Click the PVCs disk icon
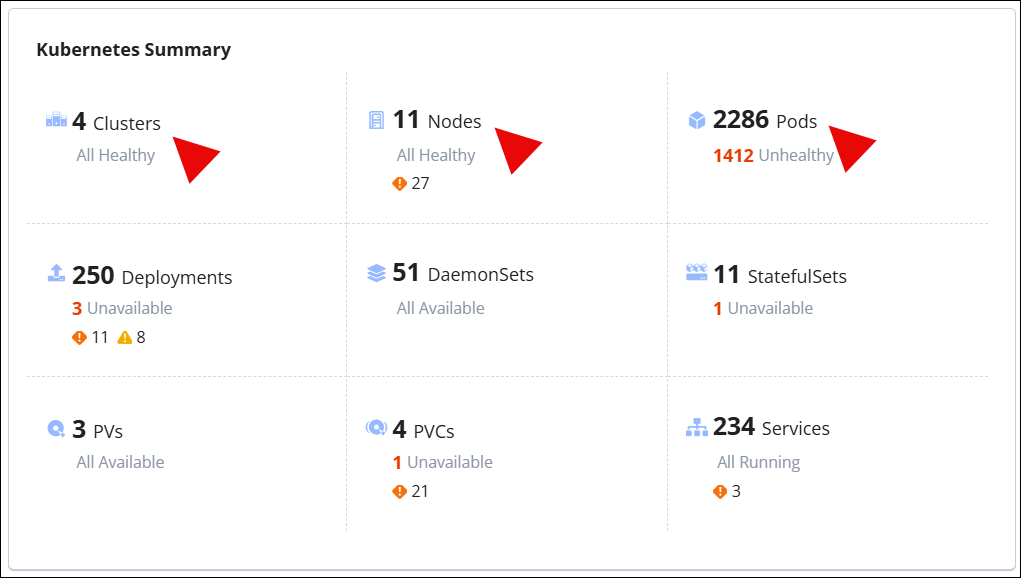Image resolution: width=1021 pixels, height=578 pixels. tap(376, 428)
